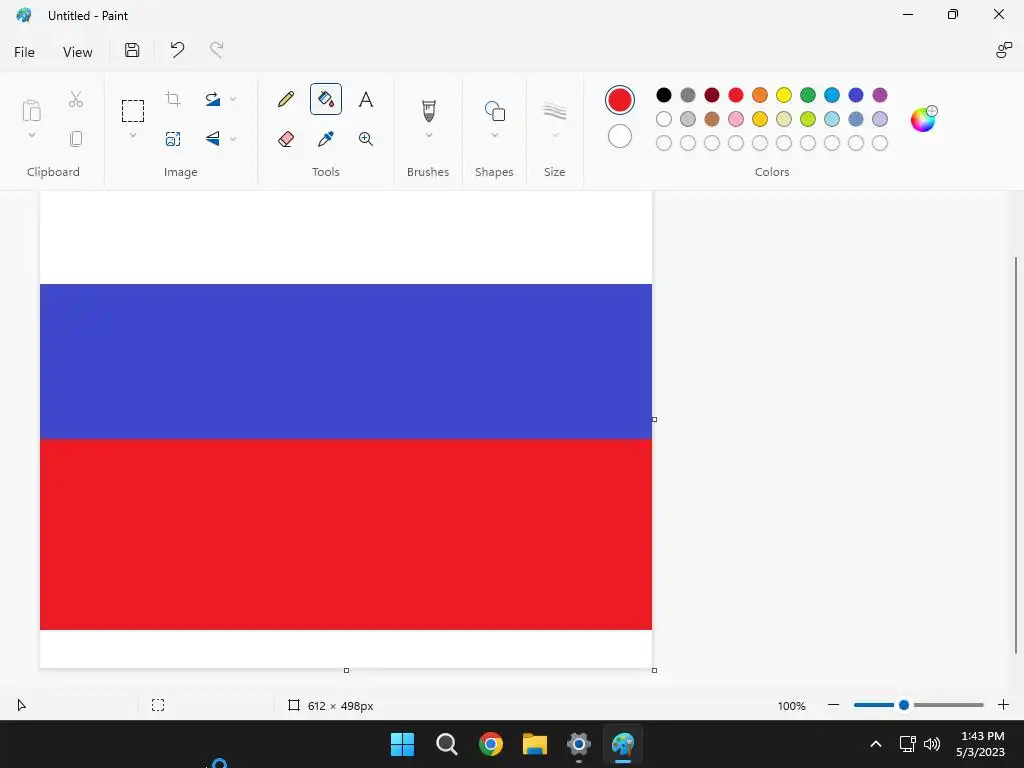Pick the indigo blue color swatch
This screenshot has width=1024, height=768.
[856, 95]
